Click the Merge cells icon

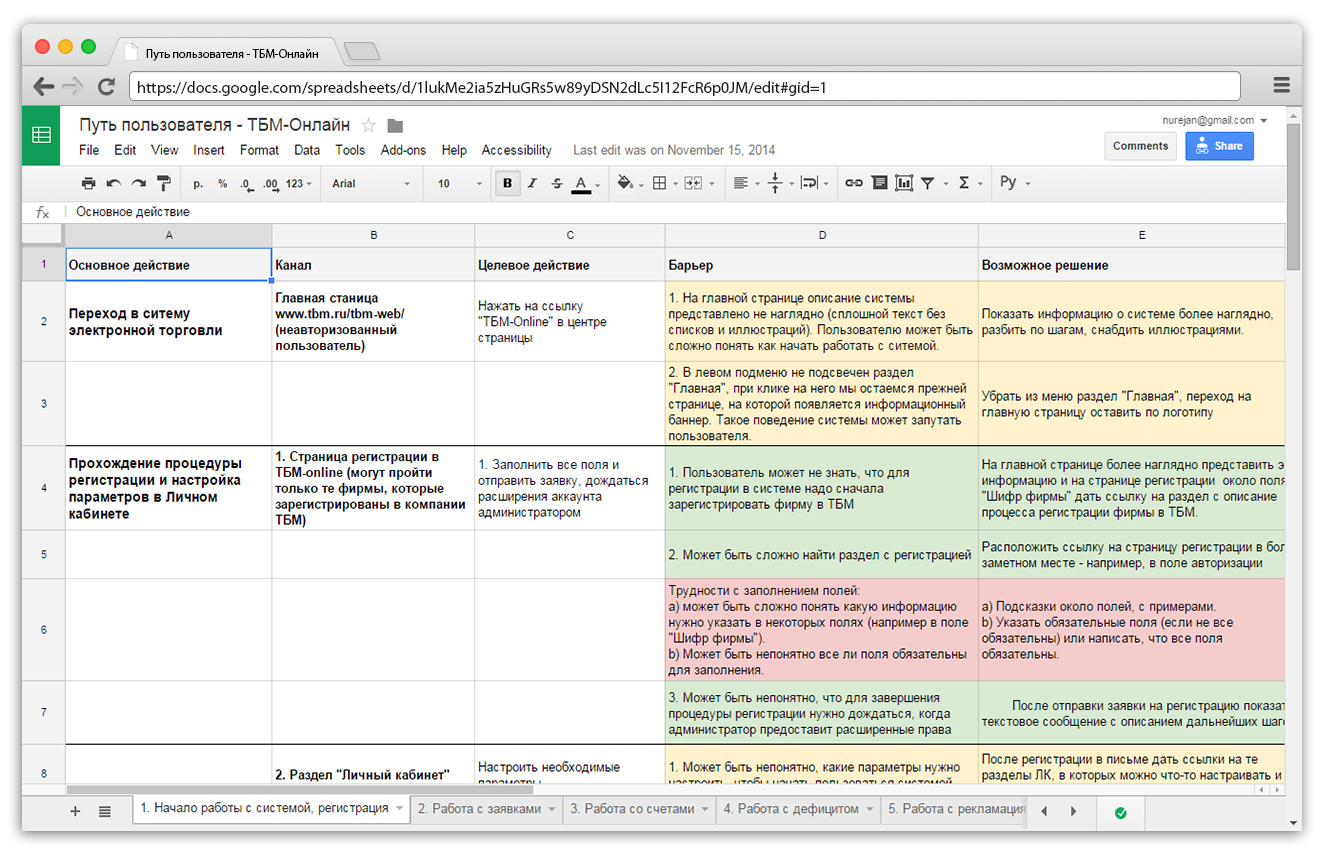[x=692, y=183]
